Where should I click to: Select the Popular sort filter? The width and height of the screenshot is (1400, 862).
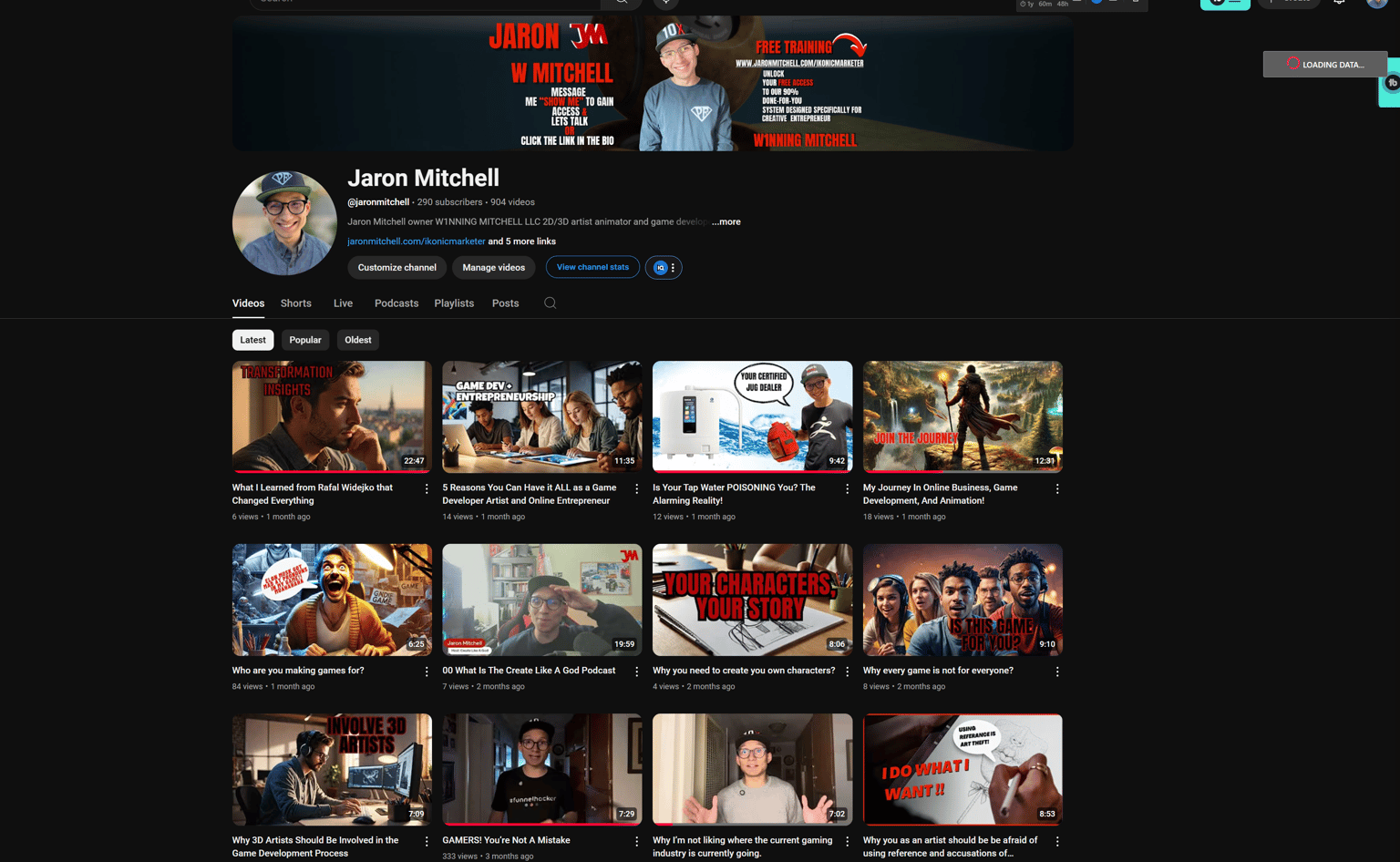305,340
